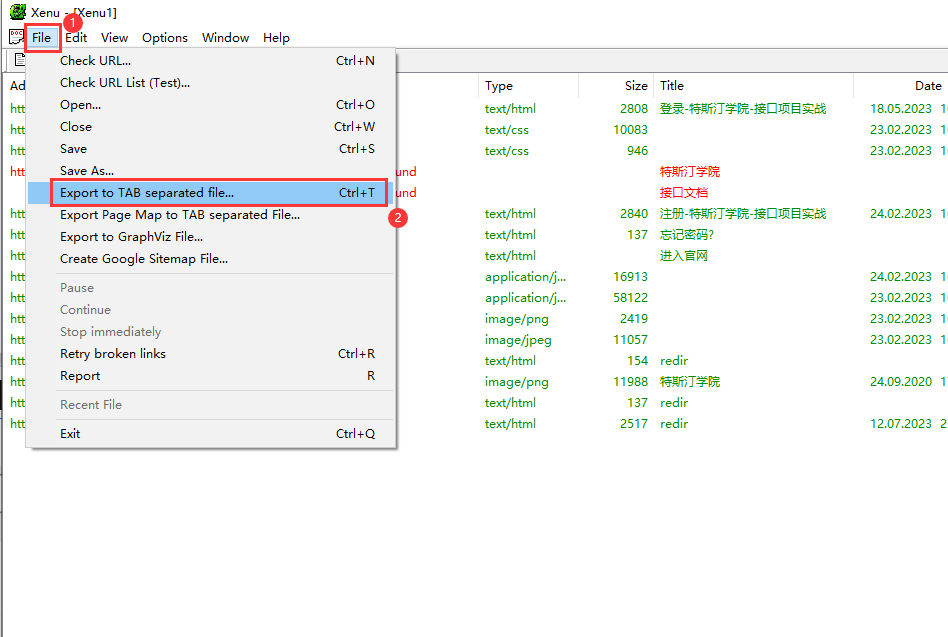Click the title 忘记密码?
Viewport: 948px width, 637px height.
[687, 234]
